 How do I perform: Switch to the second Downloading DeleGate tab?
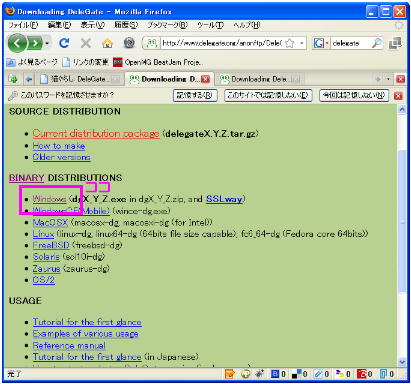tap(259, 79)
